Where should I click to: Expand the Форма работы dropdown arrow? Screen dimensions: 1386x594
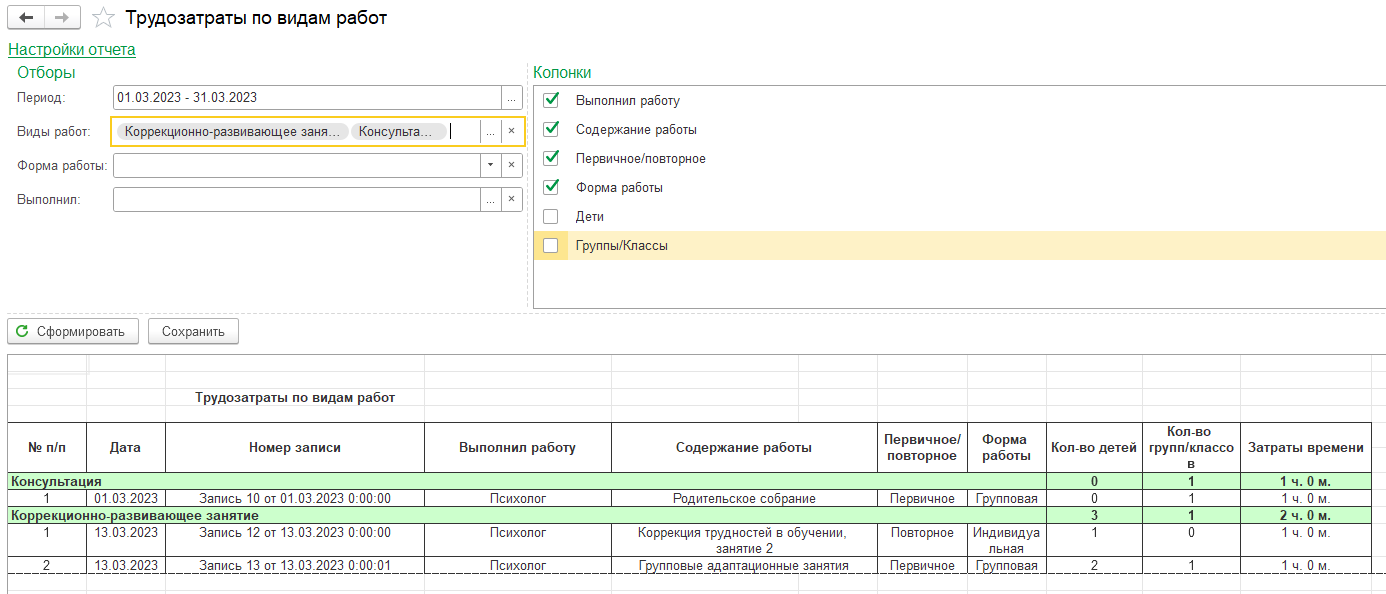[491, 165]
